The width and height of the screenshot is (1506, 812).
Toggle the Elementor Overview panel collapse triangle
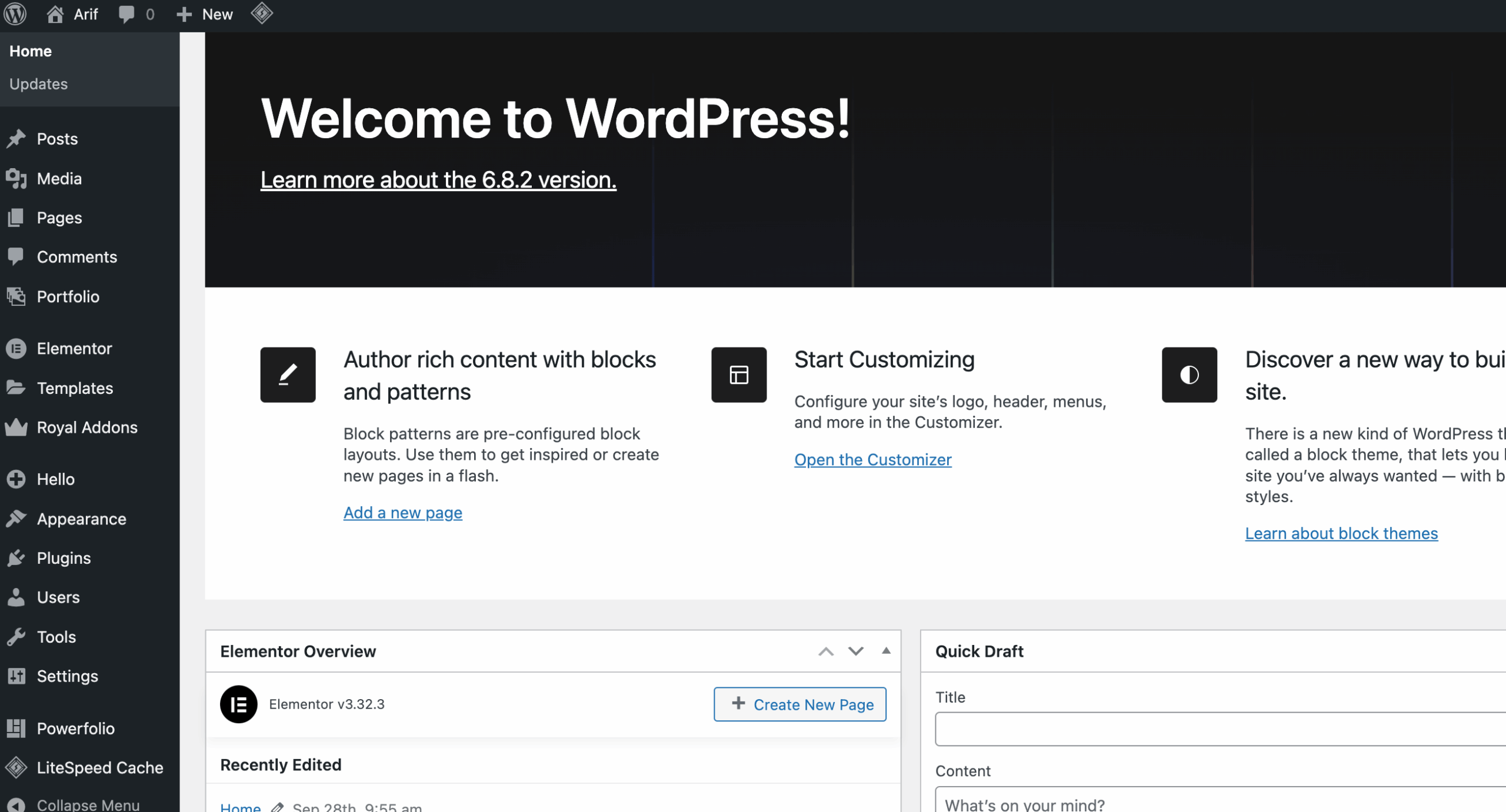(x=885, y=651)
